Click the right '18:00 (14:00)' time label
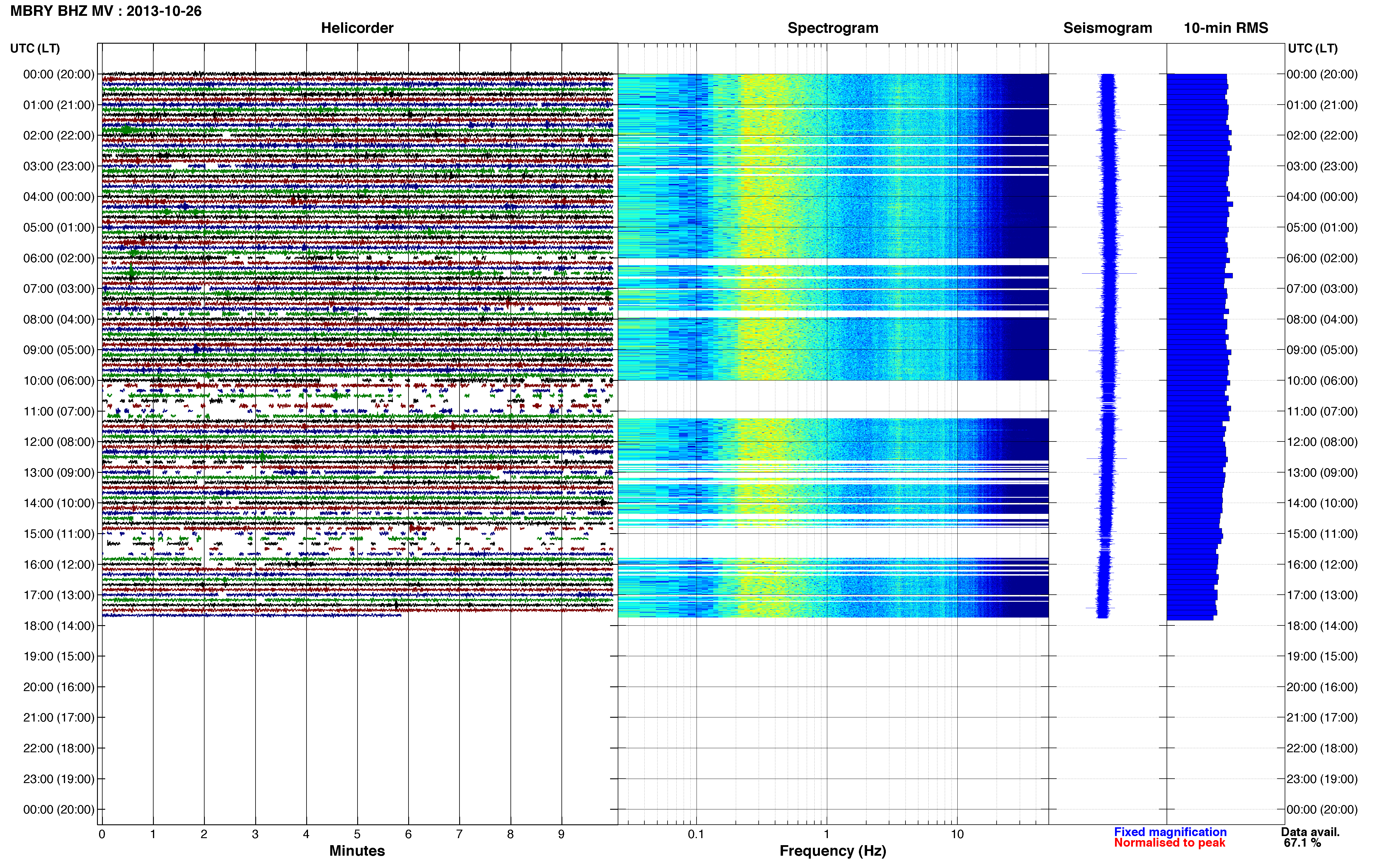 (x=1322, y=626)
